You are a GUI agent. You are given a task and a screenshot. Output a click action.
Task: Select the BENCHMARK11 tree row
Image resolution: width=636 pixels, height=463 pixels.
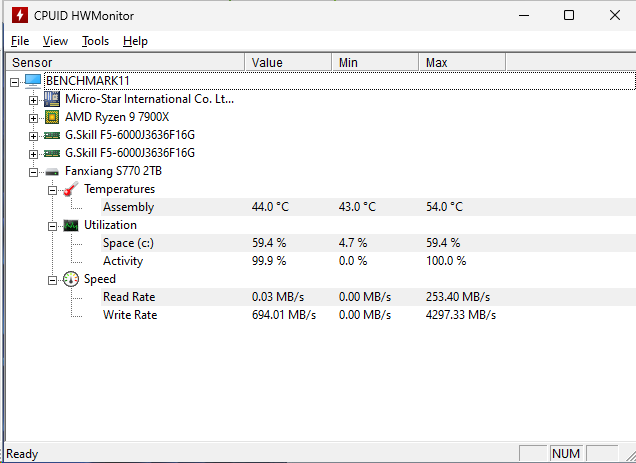(x=339, y=81)
